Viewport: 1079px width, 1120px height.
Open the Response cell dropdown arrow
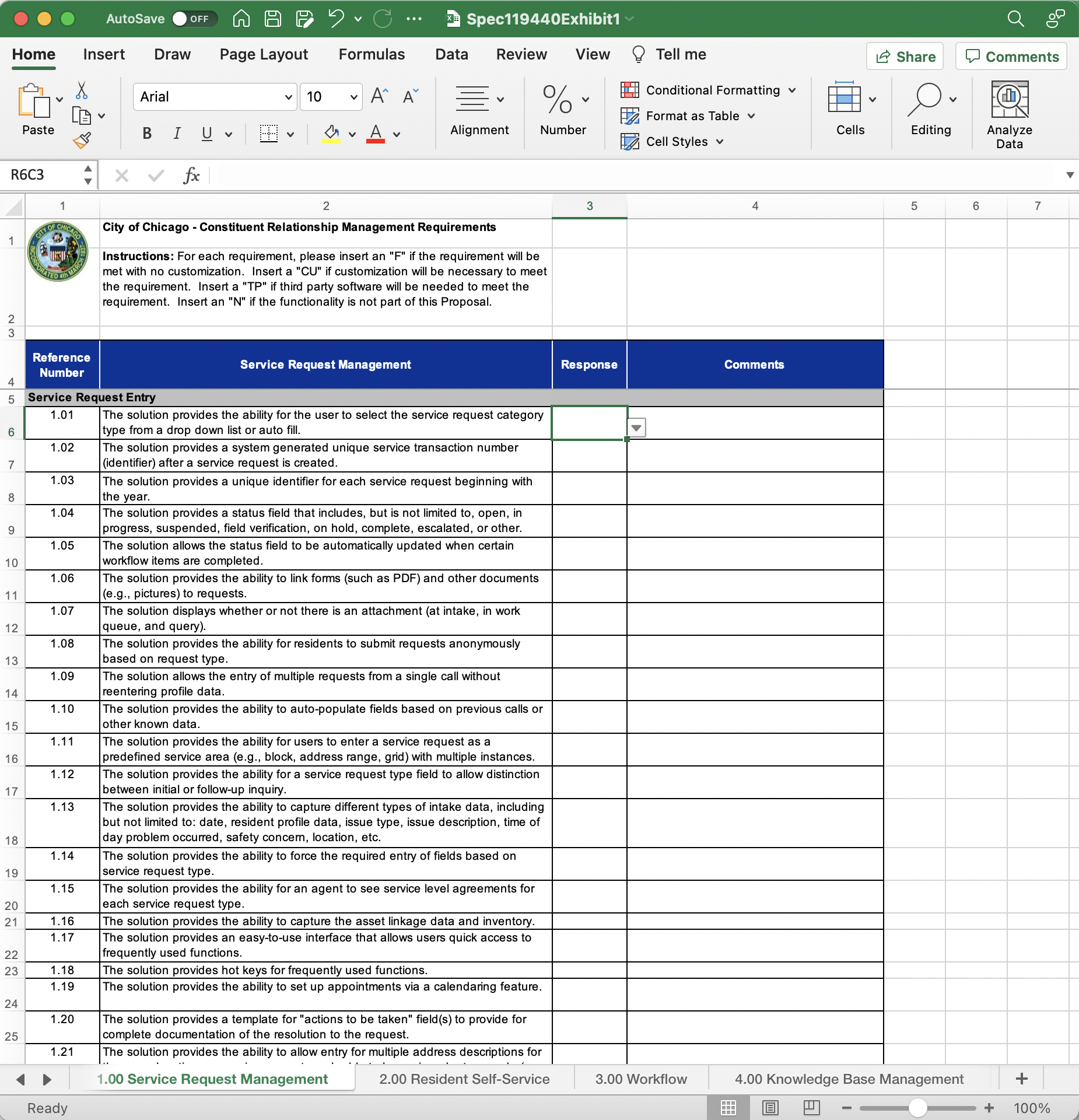click(636, 428)
